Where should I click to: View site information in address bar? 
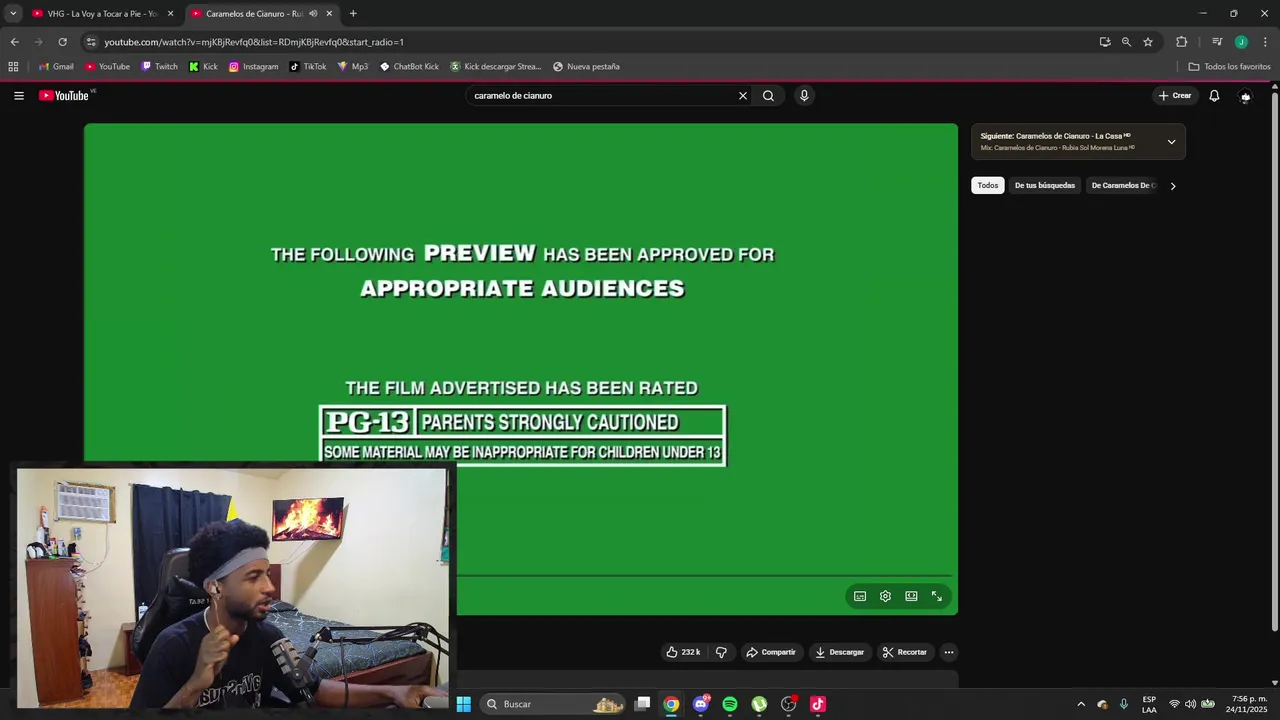(x=91, y=42)
